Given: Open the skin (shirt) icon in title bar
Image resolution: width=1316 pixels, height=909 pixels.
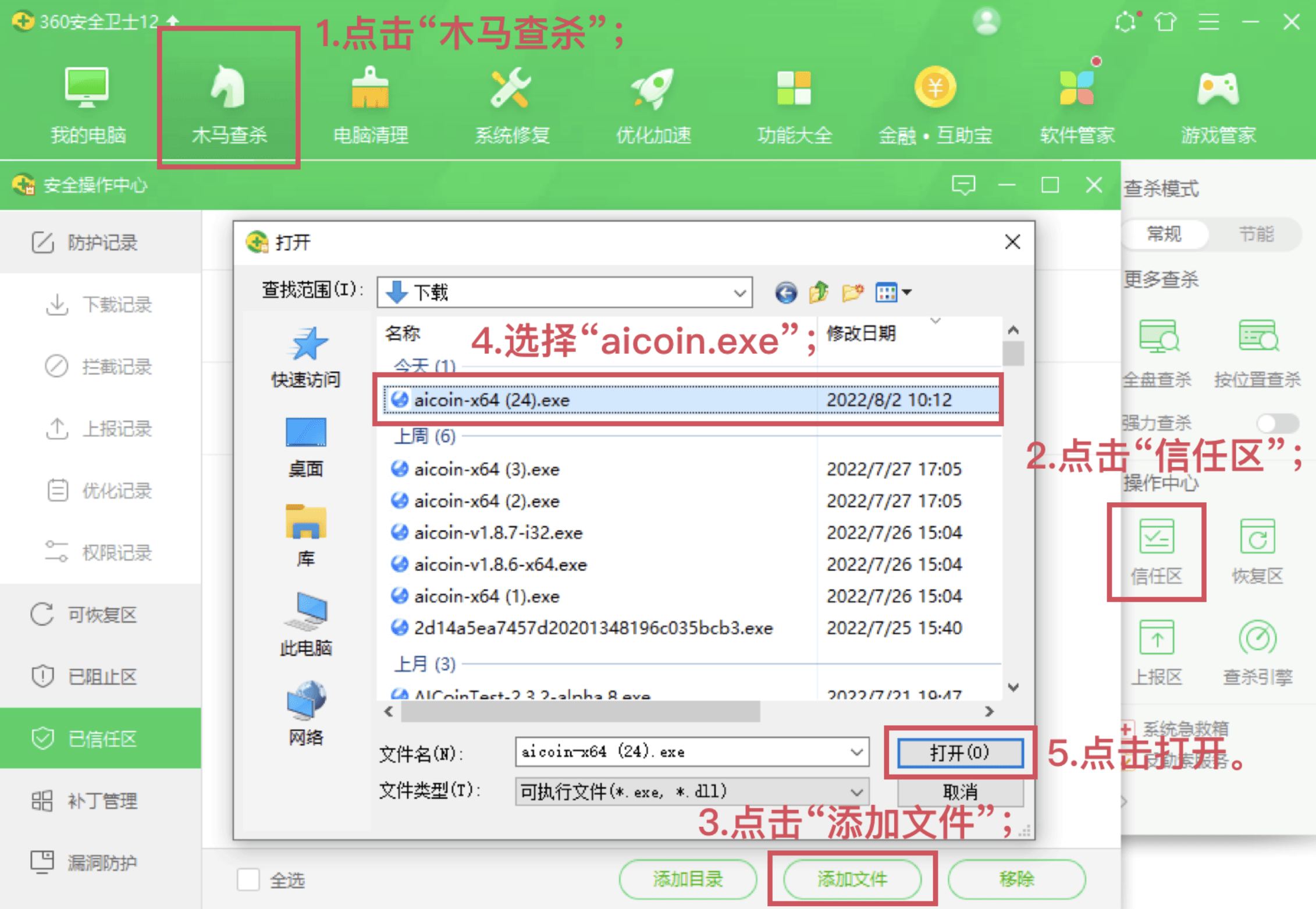Looking at the screenshot, I should [x=1166, y=23].
